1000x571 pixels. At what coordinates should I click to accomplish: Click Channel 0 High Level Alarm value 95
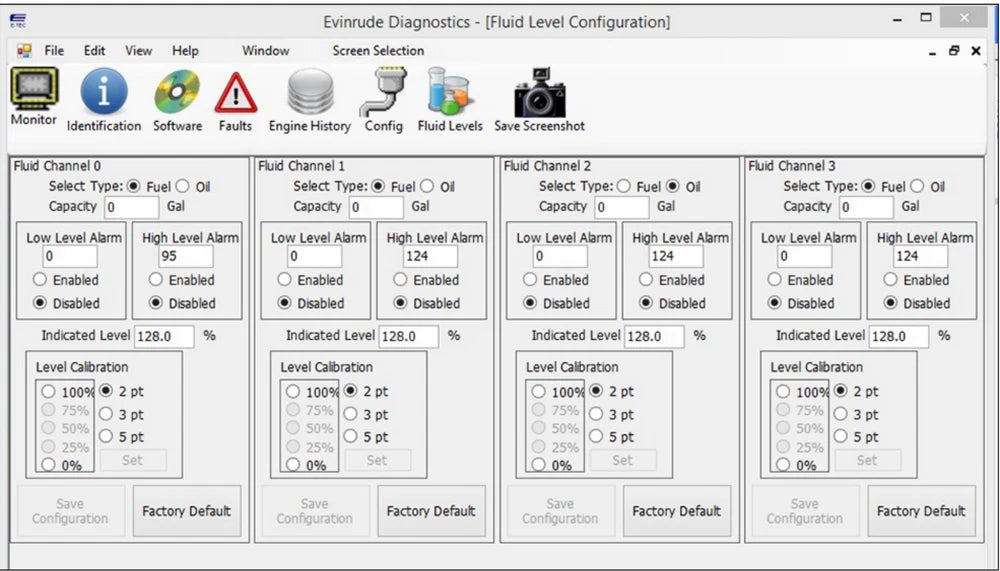tap(186, 256)
